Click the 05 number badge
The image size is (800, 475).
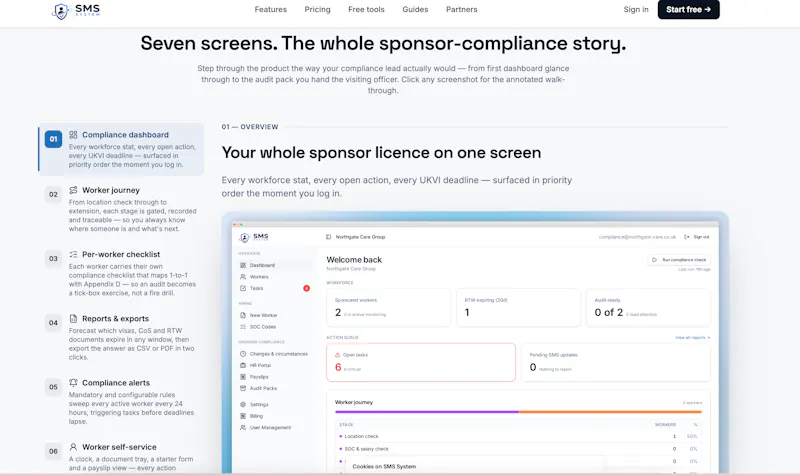53,387
